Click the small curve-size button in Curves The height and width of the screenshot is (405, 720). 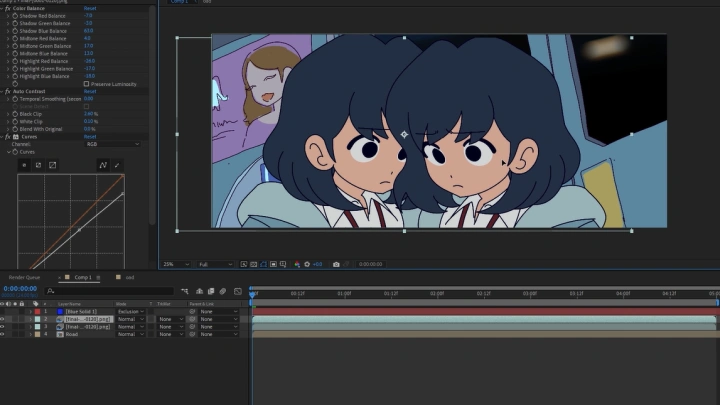24,165
